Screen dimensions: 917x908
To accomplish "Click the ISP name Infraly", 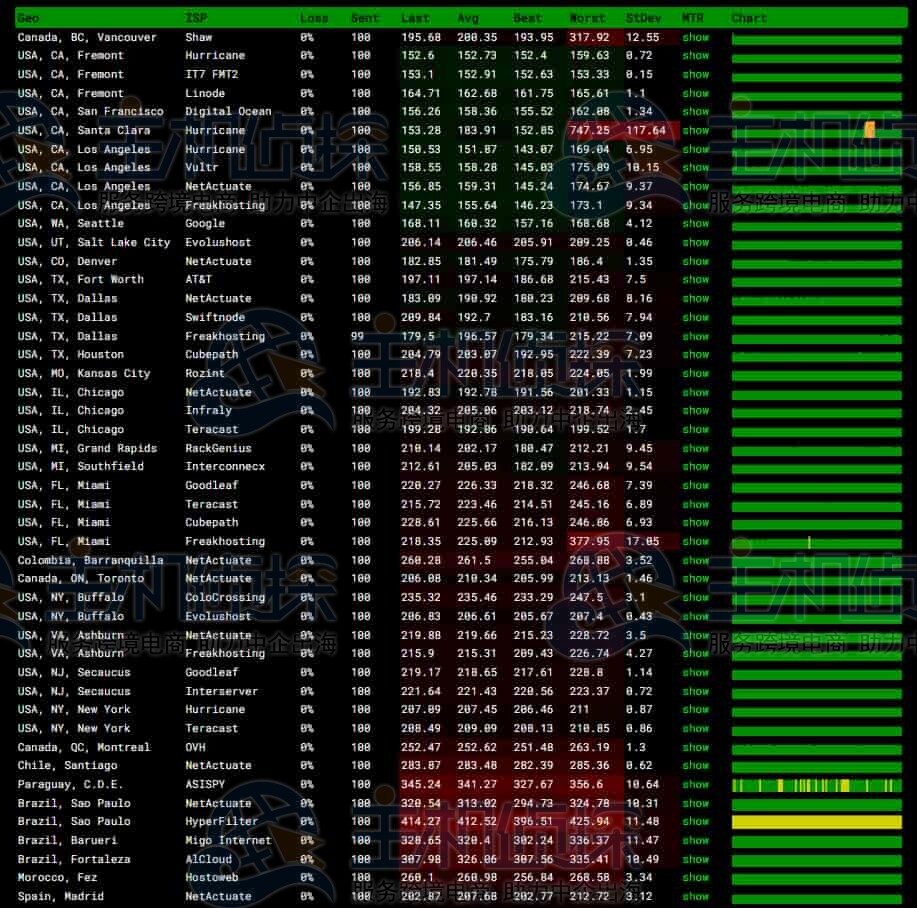I will click(x=208, y=410).
